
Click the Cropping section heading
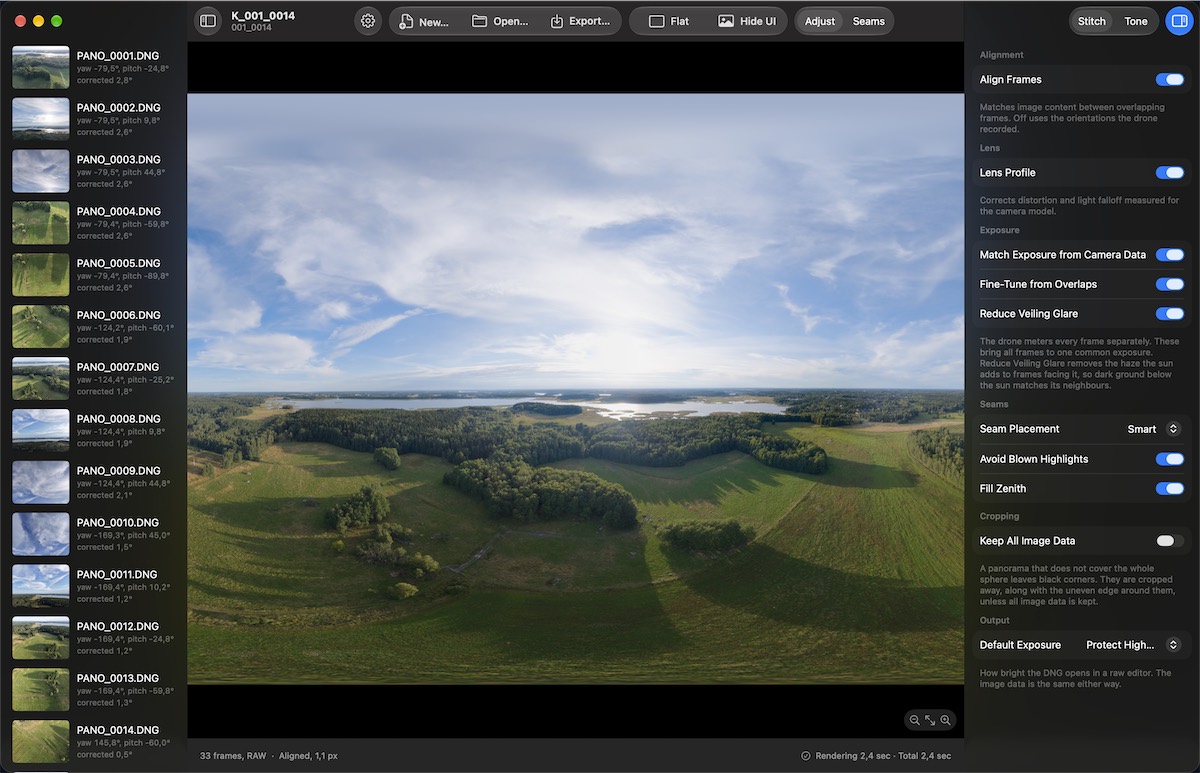click(1000, 517)
